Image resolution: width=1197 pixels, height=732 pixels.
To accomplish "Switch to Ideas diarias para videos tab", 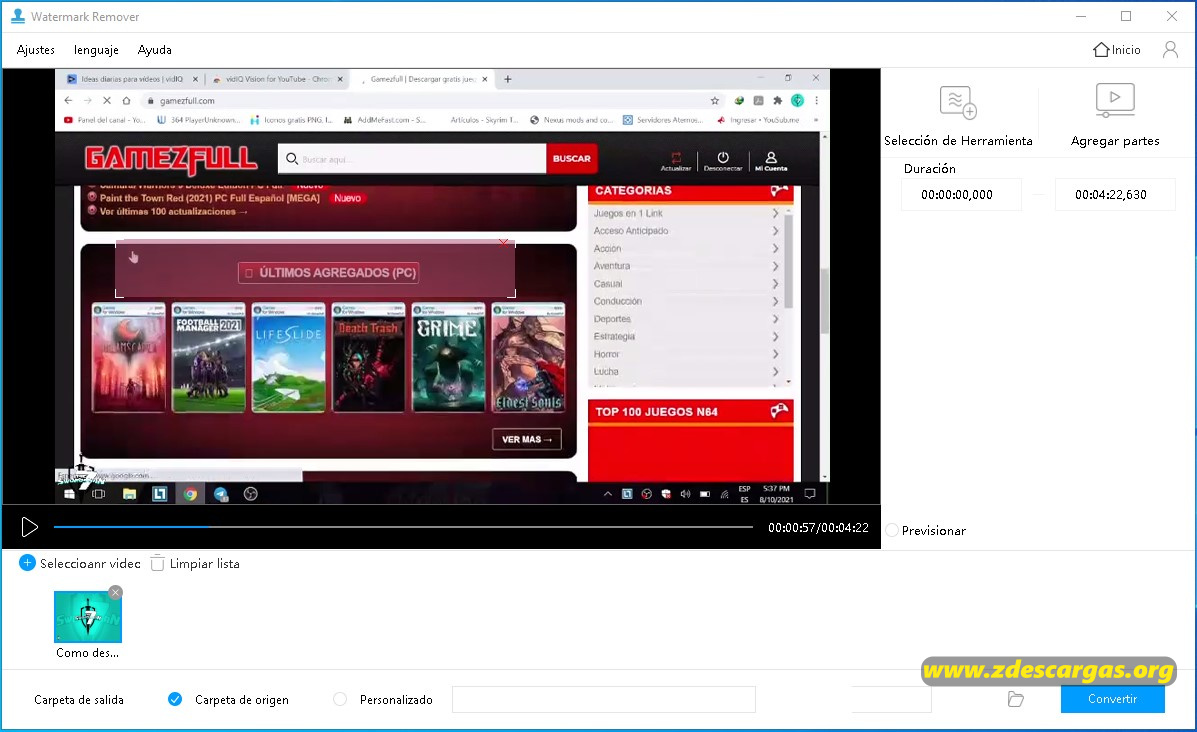I will tap(131, 79).
